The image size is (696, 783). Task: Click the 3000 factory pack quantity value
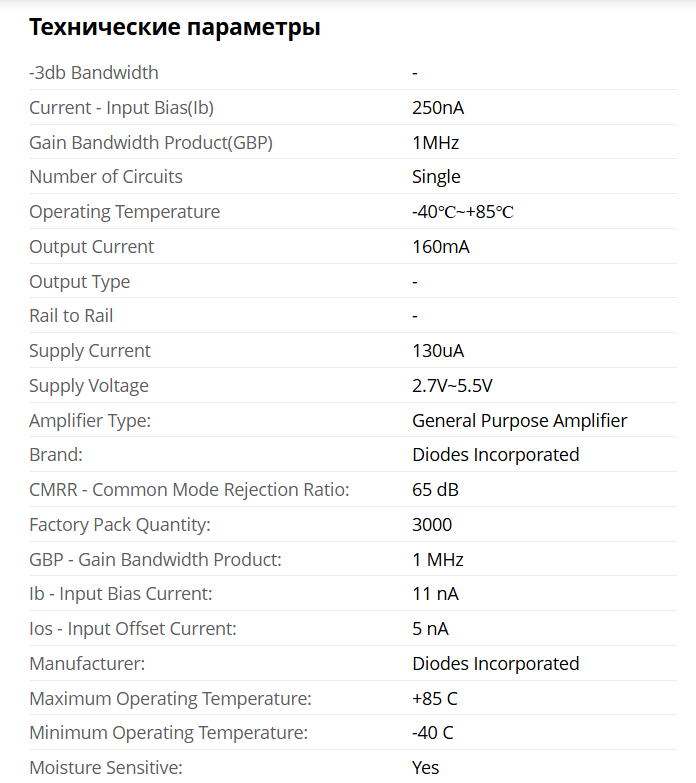tap(432, 525)
